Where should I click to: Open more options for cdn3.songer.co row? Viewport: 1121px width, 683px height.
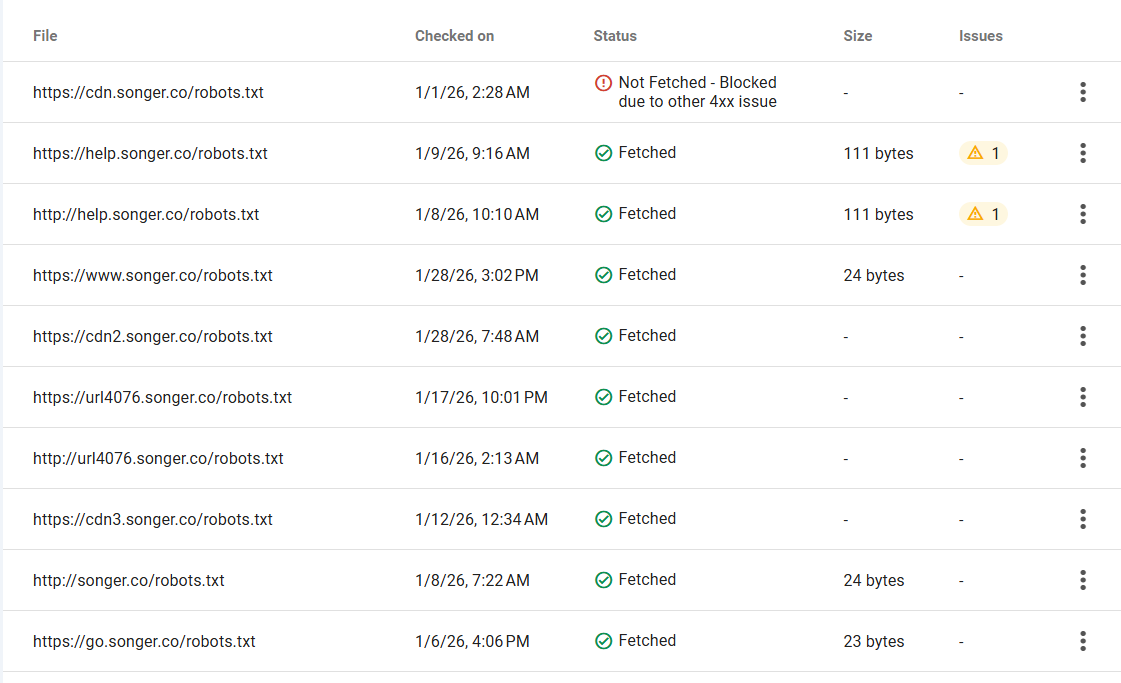point(1083,519)
